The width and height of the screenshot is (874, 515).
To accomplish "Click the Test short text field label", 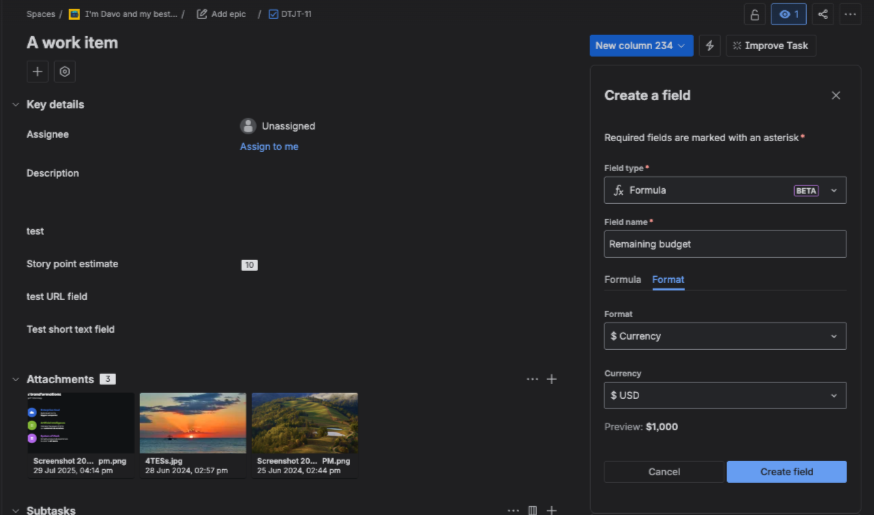I will coord(70,329).
